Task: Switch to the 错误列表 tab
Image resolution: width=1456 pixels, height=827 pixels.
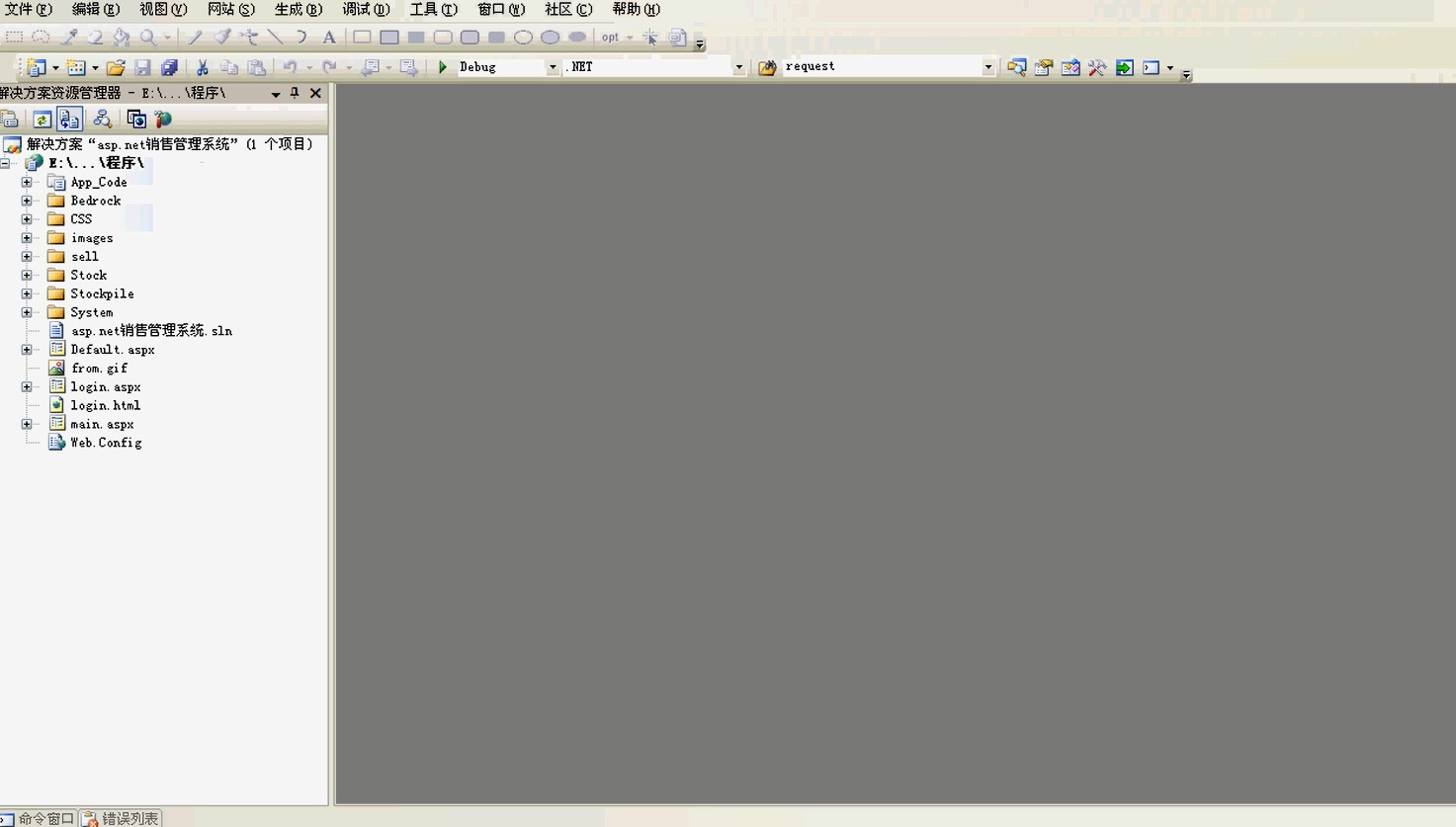Action: [122, 818]
